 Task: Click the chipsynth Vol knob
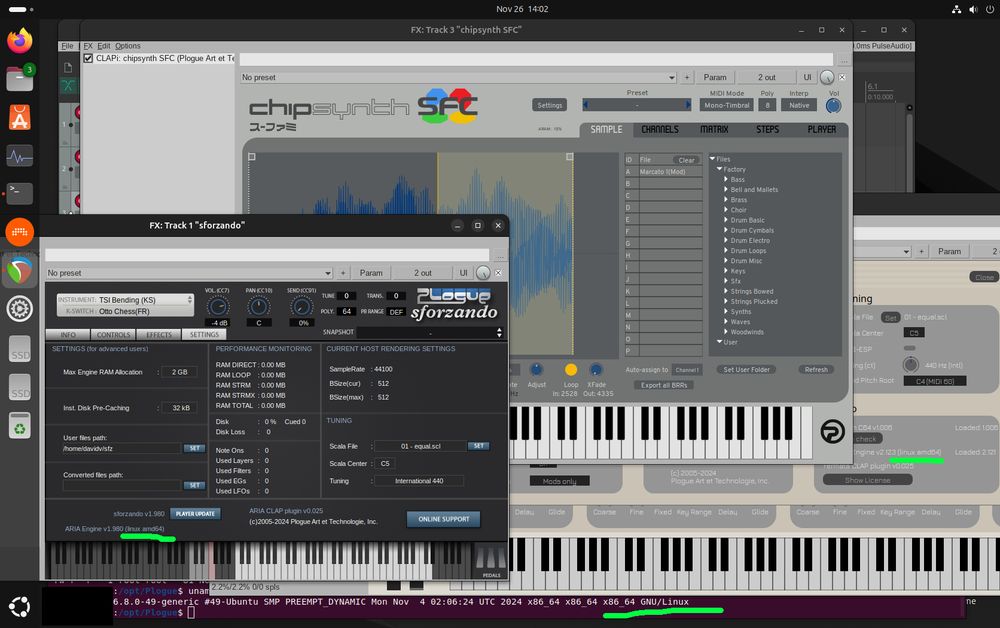(x=833, y=106)
